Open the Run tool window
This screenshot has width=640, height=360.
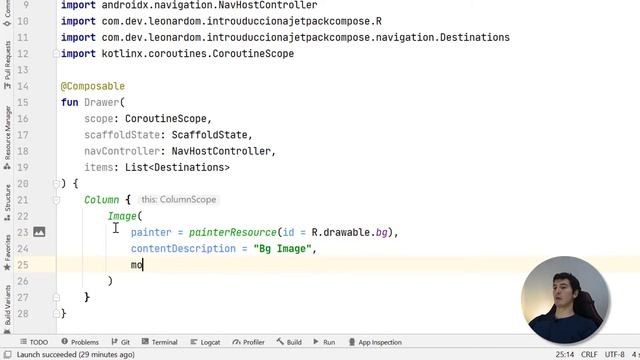click(324, 342)
